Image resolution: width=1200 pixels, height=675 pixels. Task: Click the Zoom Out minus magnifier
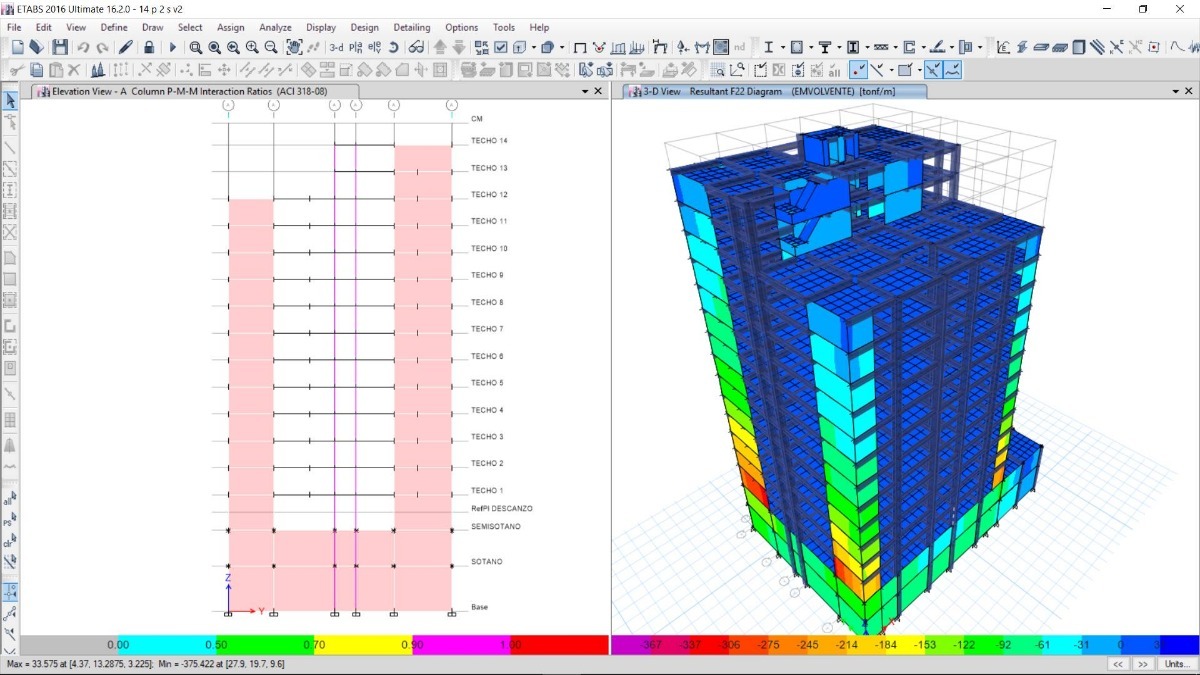point(271,47)
